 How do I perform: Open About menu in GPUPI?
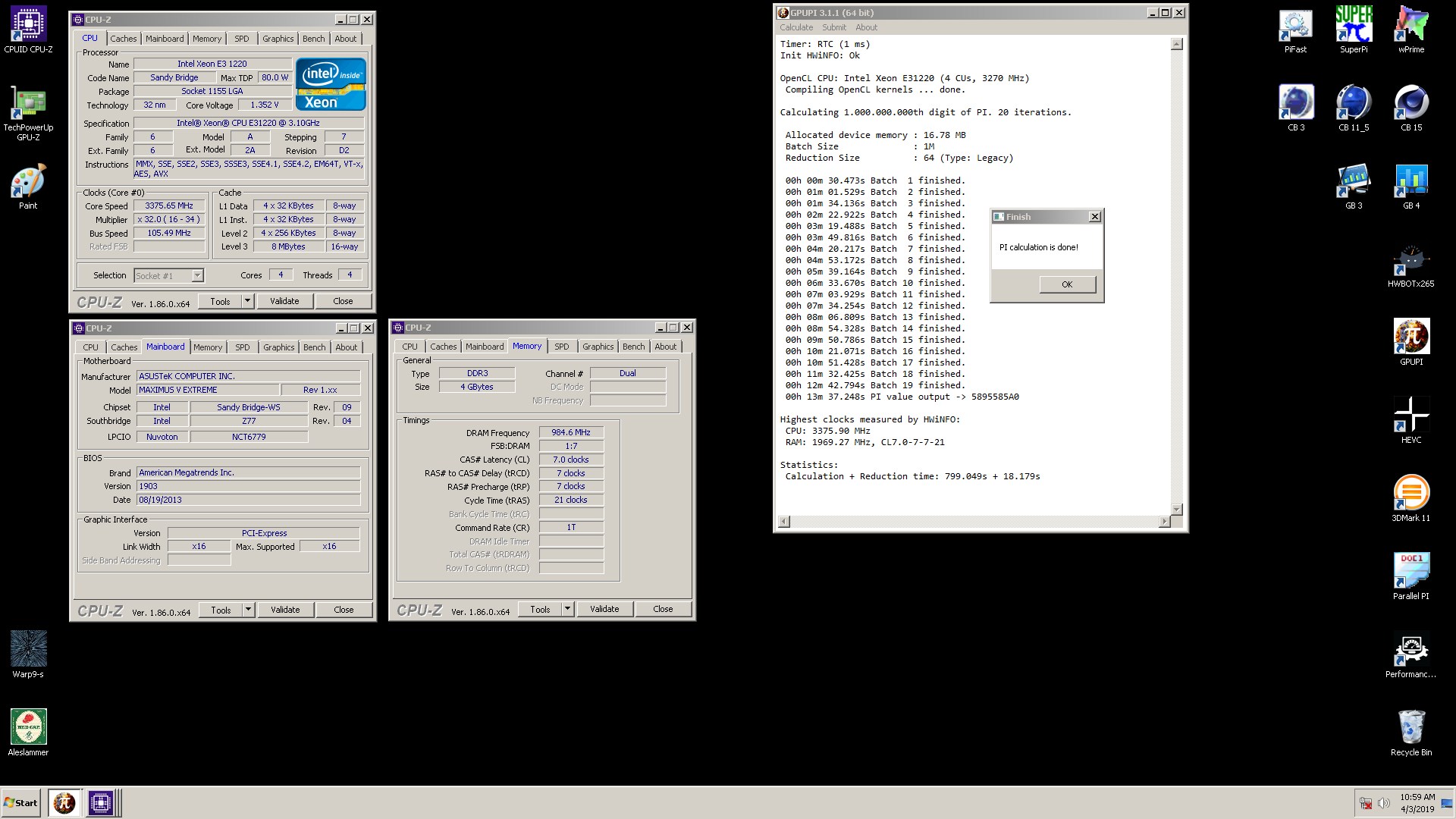coord(866,27)
